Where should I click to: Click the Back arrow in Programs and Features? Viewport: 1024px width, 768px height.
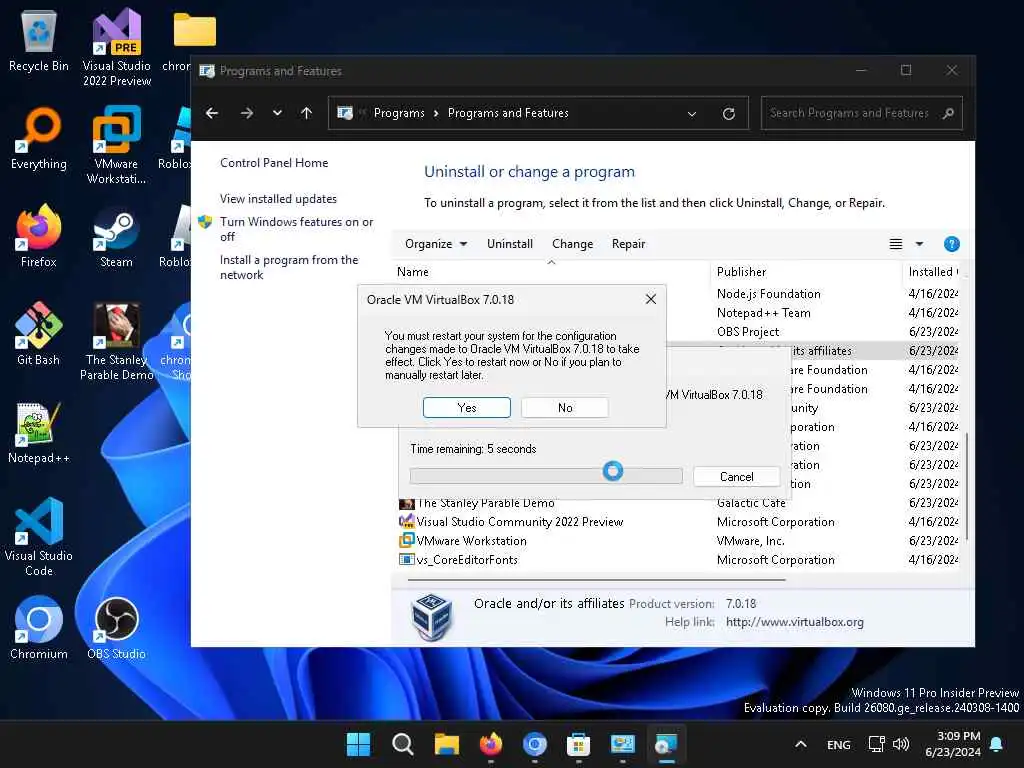[x=212, y=113]
